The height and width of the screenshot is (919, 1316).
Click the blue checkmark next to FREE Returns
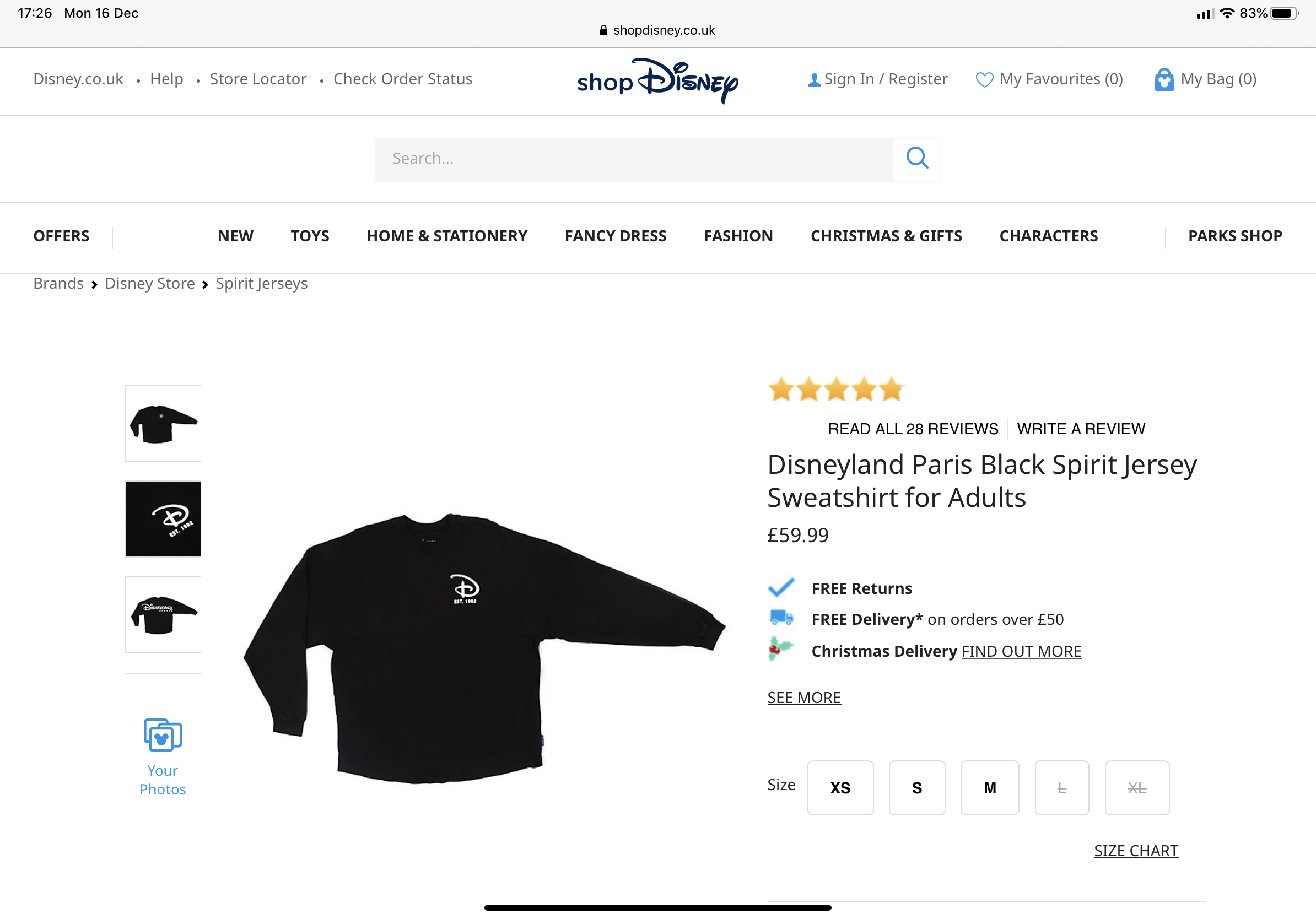(781, 587)
